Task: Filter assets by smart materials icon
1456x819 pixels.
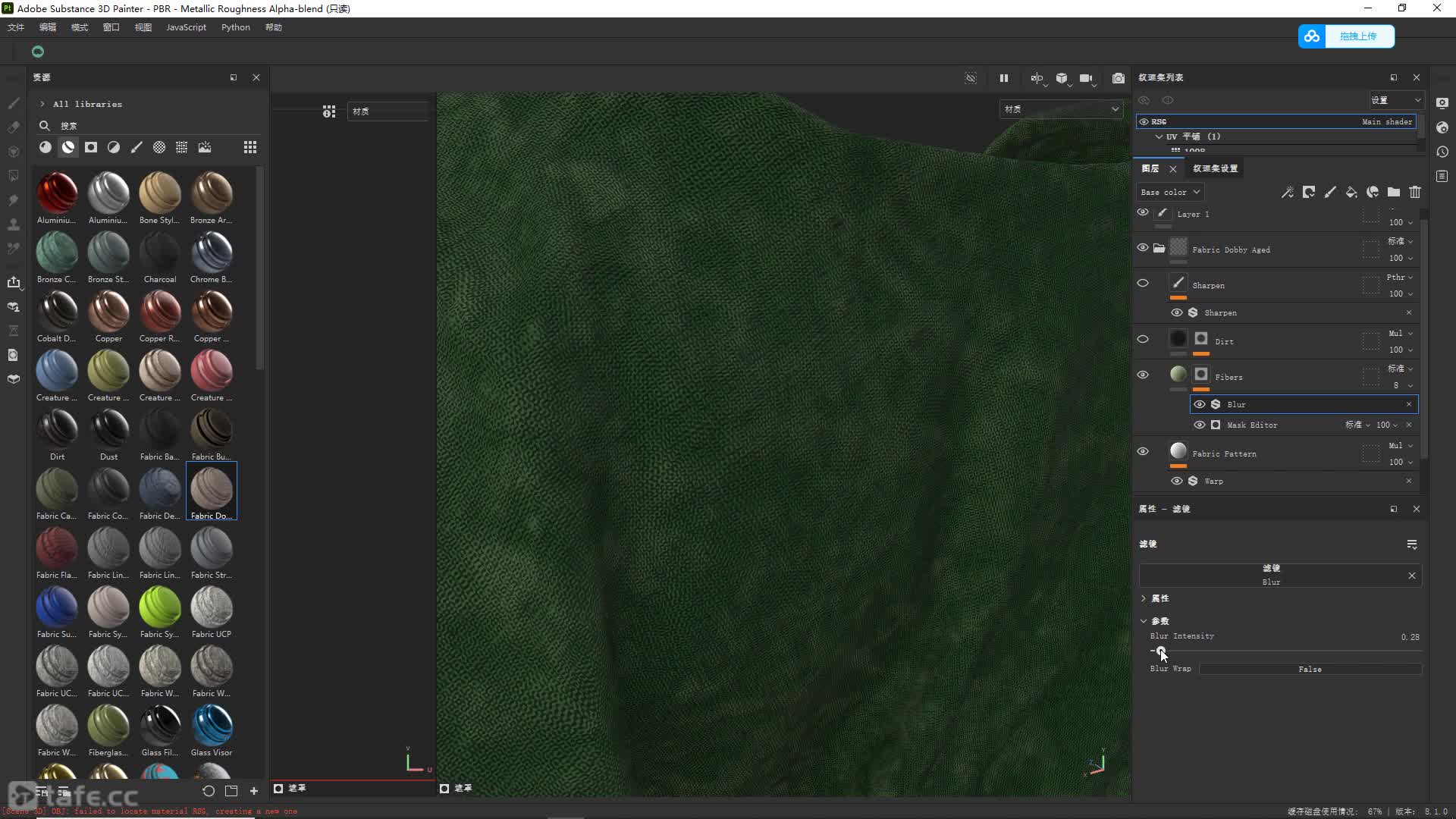Action: tap(68, 147)
